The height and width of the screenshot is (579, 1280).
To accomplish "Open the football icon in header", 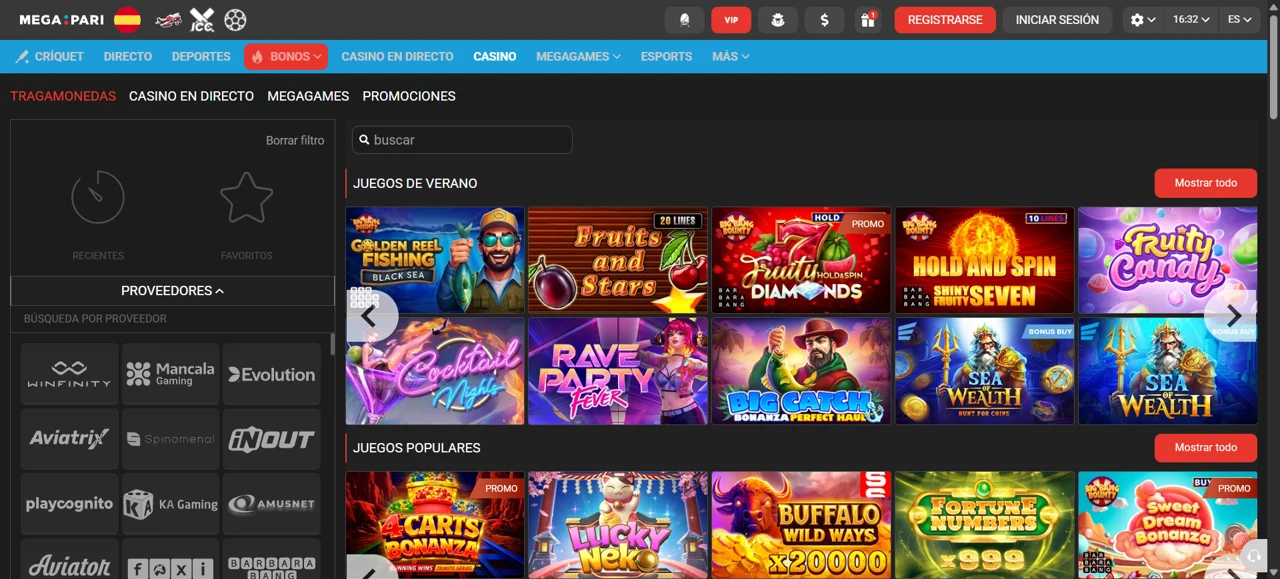I will coord(235,19).
